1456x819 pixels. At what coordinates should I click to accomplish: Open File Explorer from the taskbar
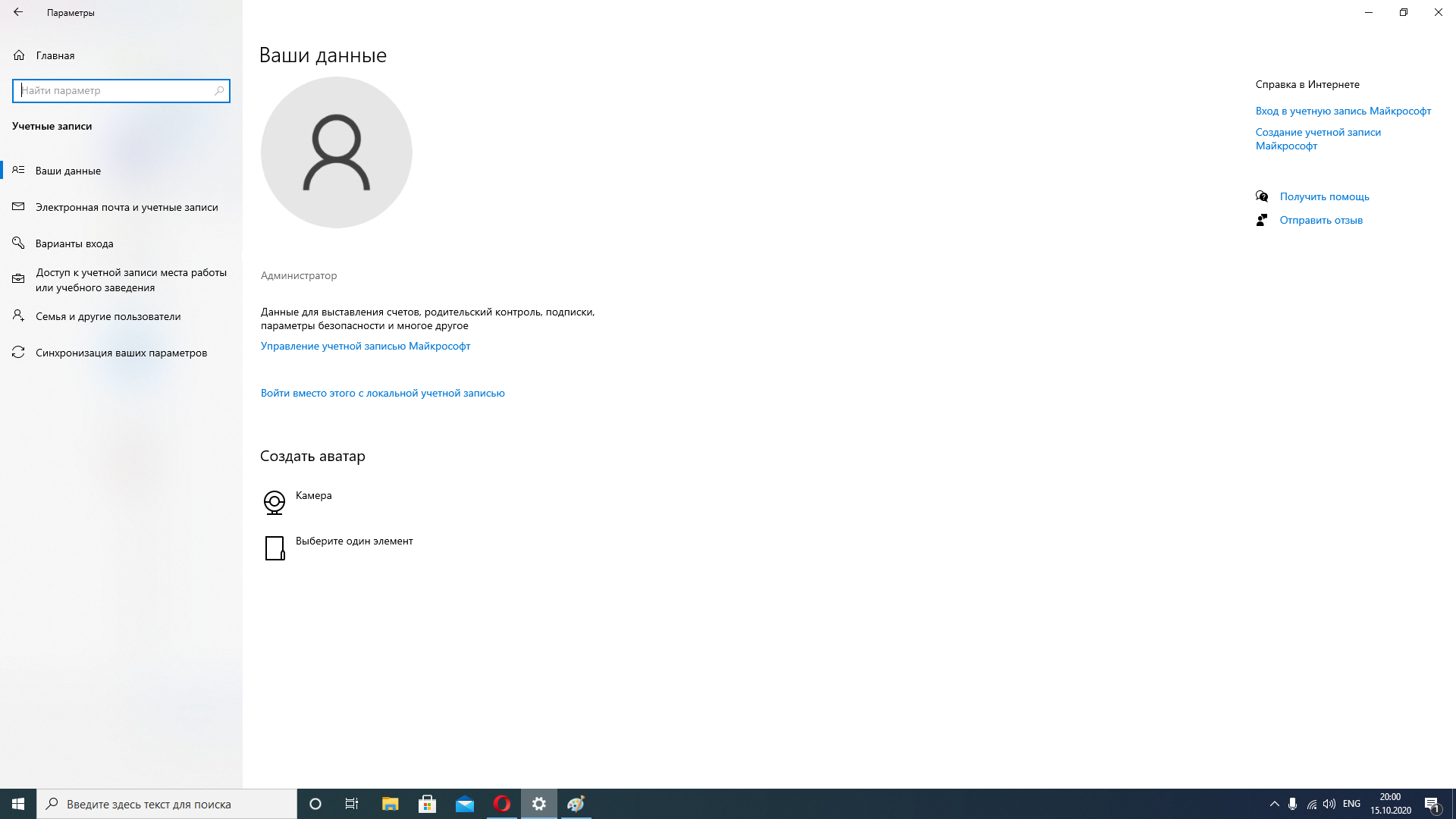[x=390, y=804]
